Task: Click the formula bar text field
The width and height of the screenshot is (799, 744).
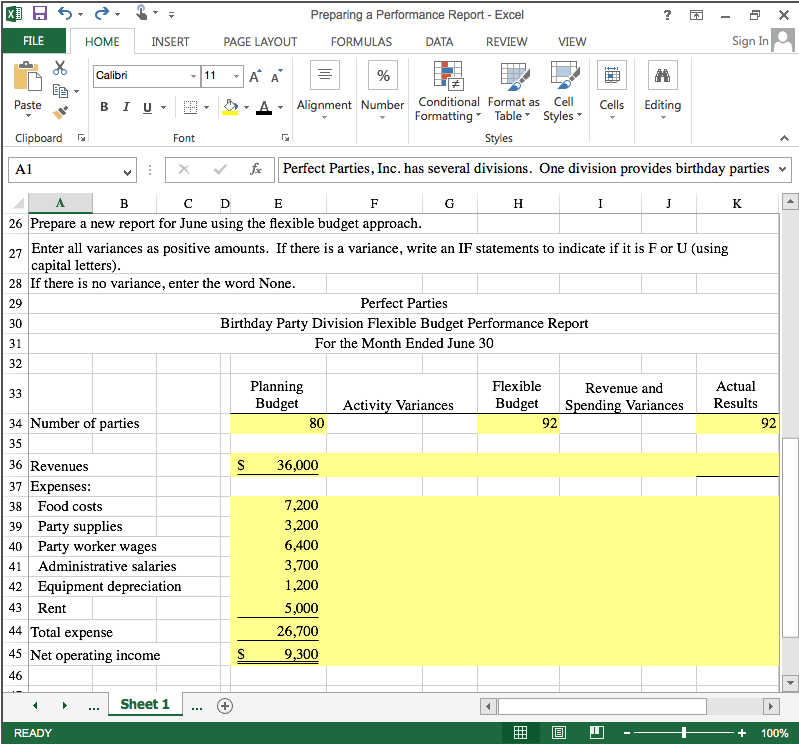Action: pyautogui.click(x=527, y=169)
